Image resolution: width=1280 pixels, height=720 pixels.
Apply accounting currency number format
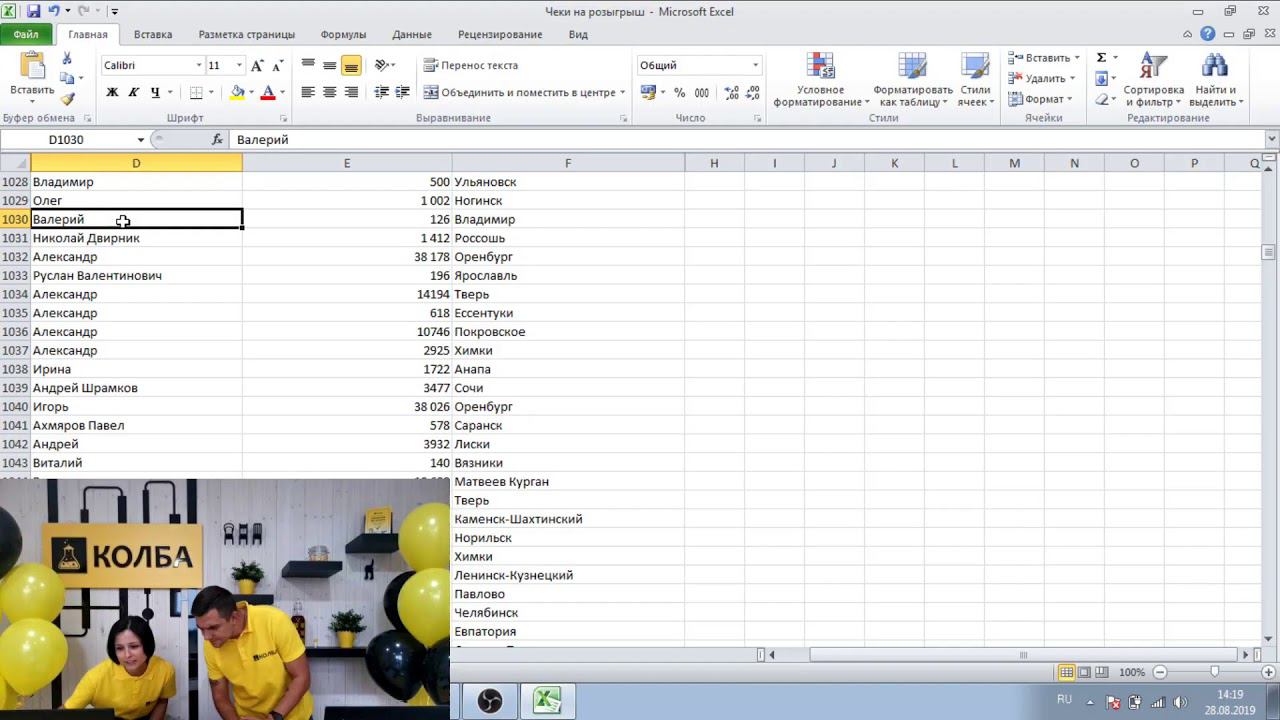[x=648, y=93]
